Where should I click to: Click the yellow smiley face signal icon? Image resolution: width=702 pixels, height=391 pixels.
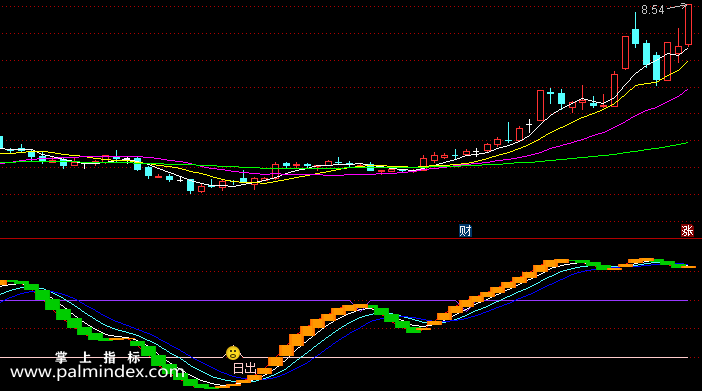[x=233, y=353]
